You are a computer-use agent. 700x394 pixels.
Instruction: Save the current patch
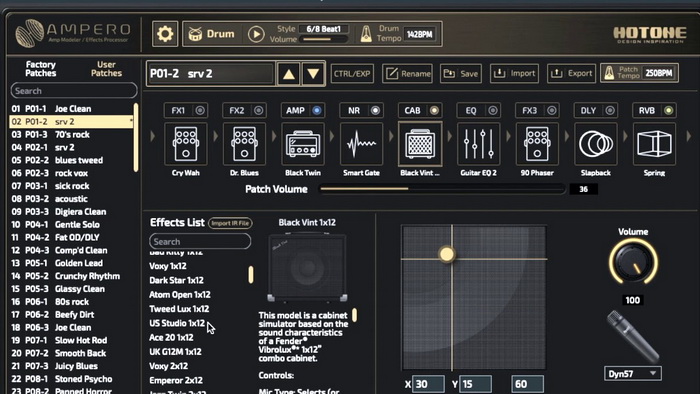[461, 74]
